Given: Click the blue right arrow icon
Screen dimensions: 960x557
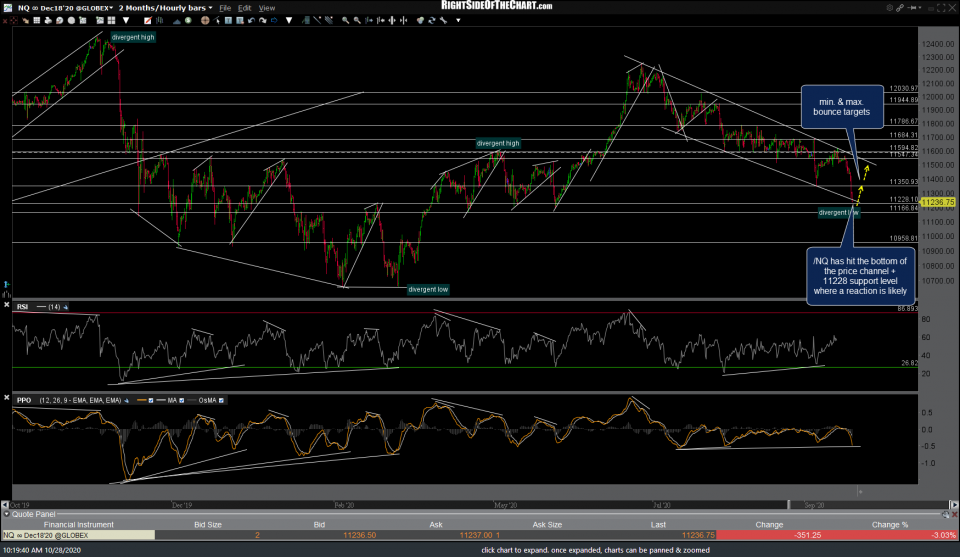Looking at the screenshot, I should click(274, 20).
